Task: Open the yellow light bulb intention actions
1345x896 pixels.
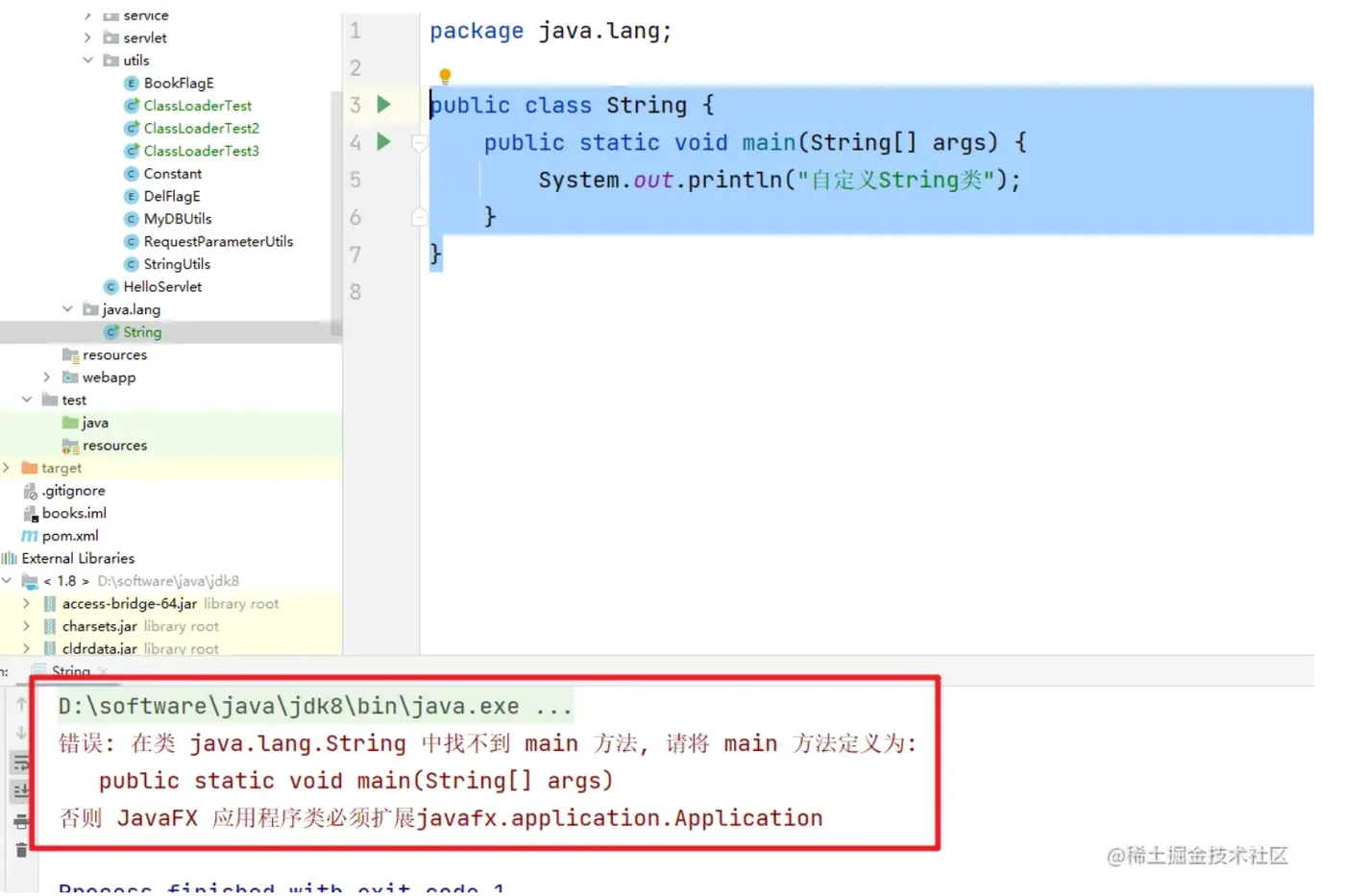Action: click(445, 76)
